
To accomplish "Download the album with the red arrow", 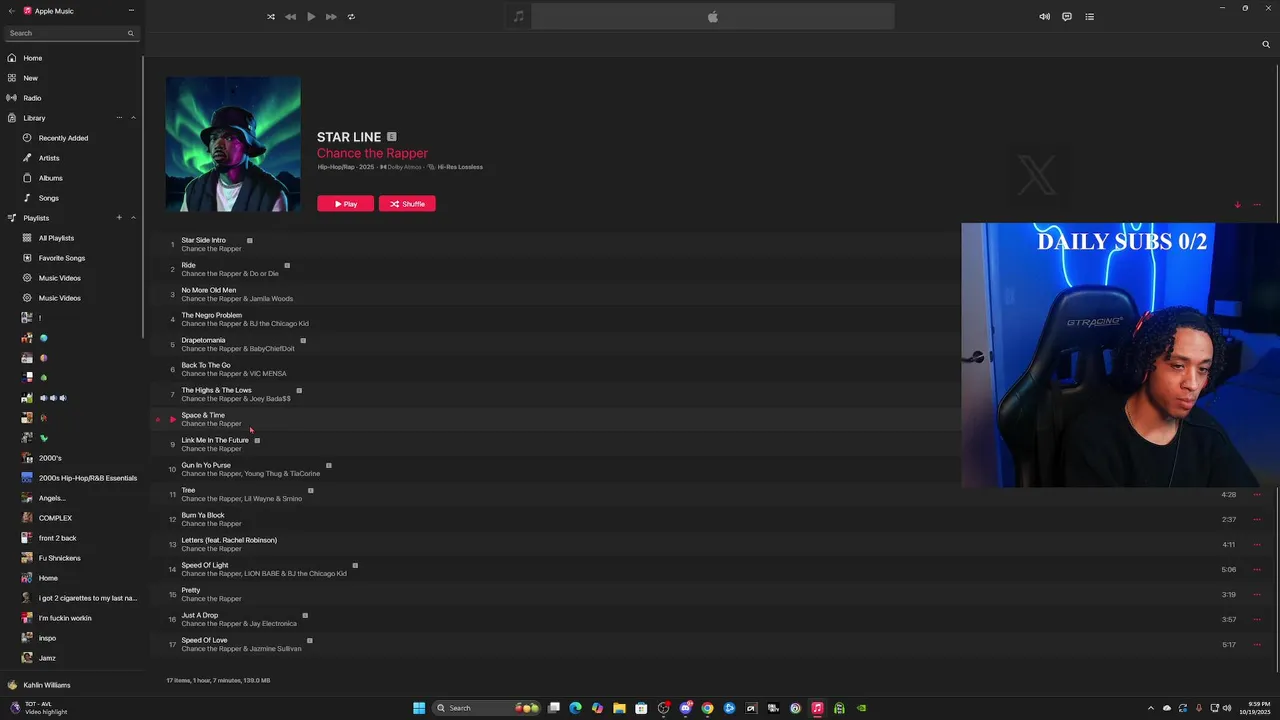I will 1237,205.
